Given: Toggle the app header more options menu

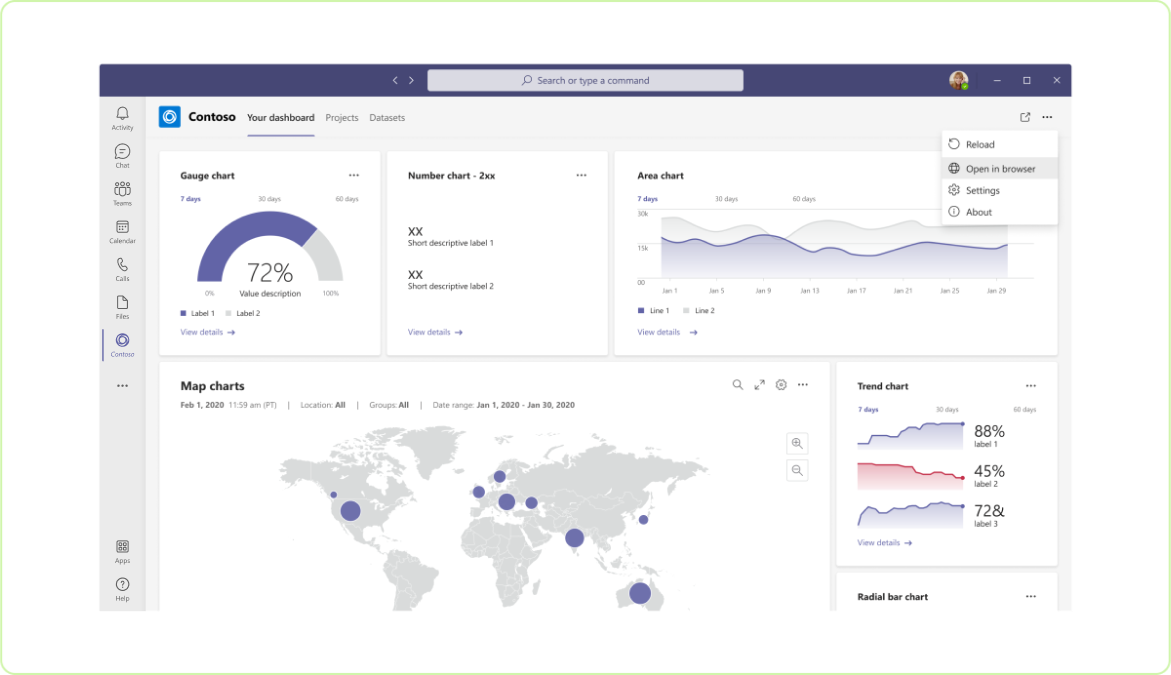Looking at the screenshot, I should (1048, 117).
